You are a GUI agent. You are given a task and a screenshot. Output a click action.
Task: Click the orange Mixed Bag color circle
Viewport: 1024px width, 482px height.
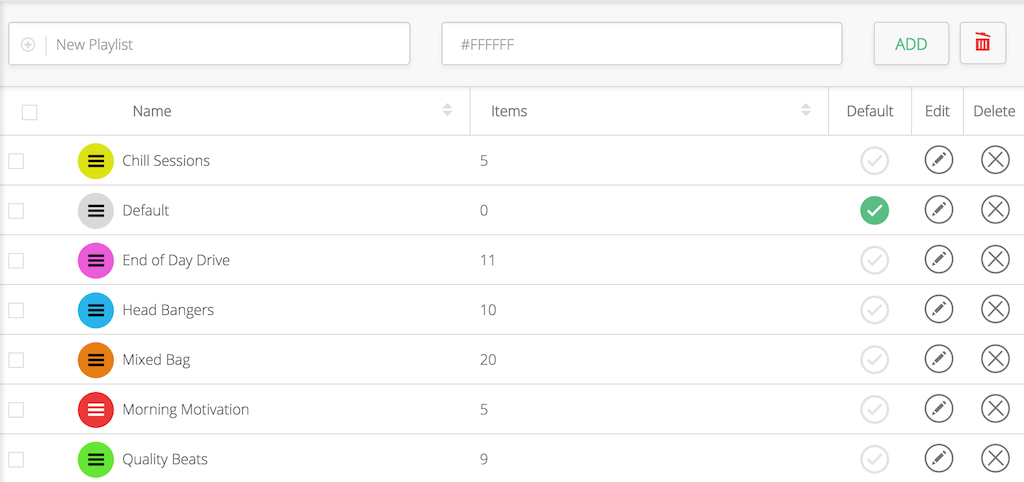coord(96,360)
